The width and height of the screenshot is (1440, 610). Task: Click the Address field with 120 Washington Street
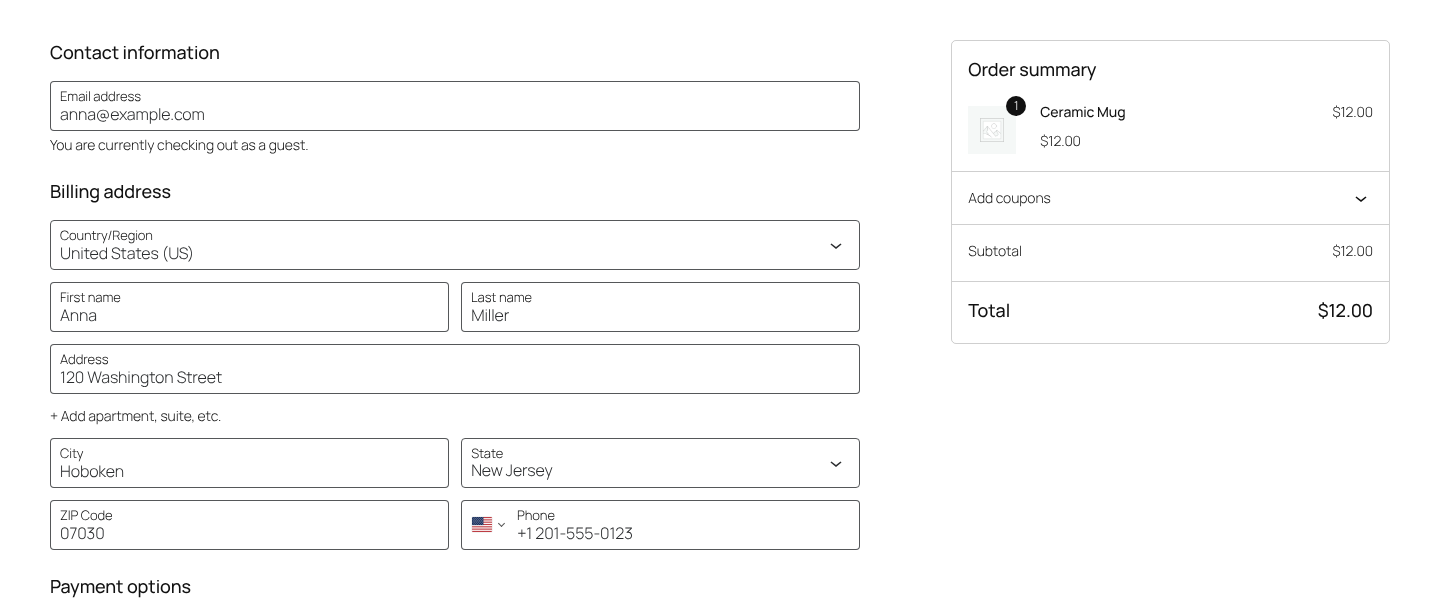coord(455,369)
